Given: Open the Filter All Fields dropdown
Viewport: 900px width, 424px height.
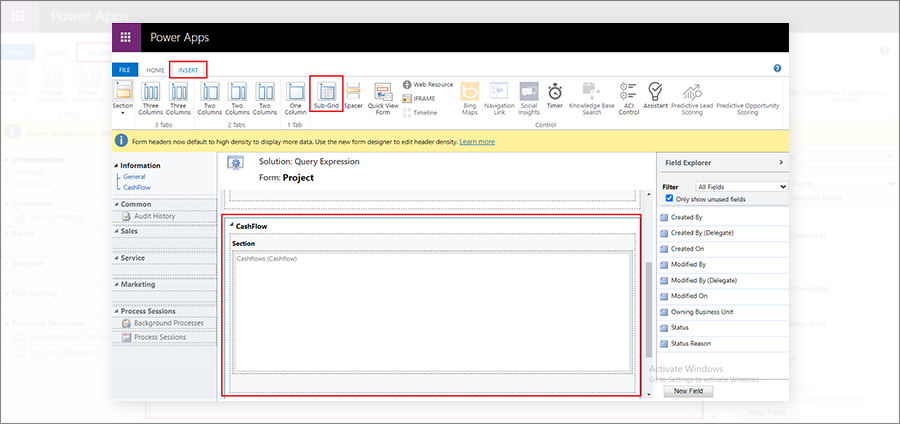Looking at the screenshot, I should pyautogui.click(x=742, y=186).
